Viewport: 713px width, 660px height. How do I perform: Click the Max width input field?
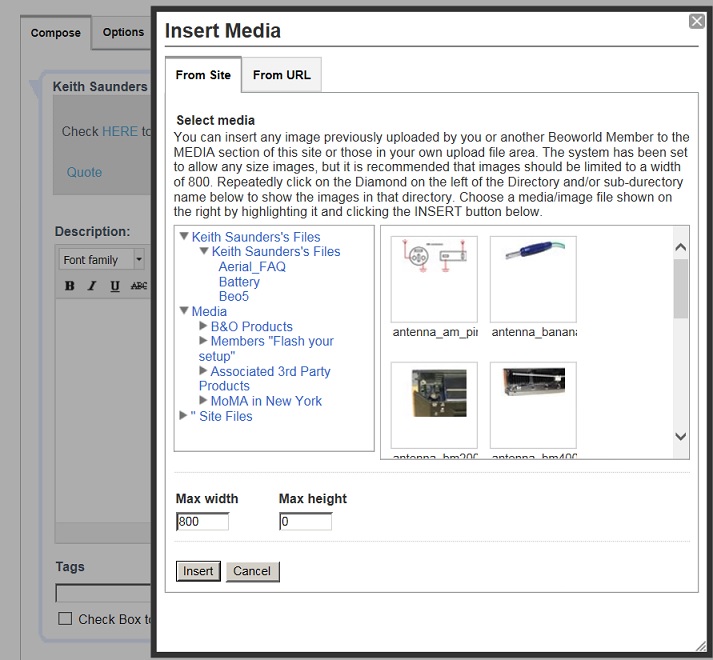tap(203, 522)
